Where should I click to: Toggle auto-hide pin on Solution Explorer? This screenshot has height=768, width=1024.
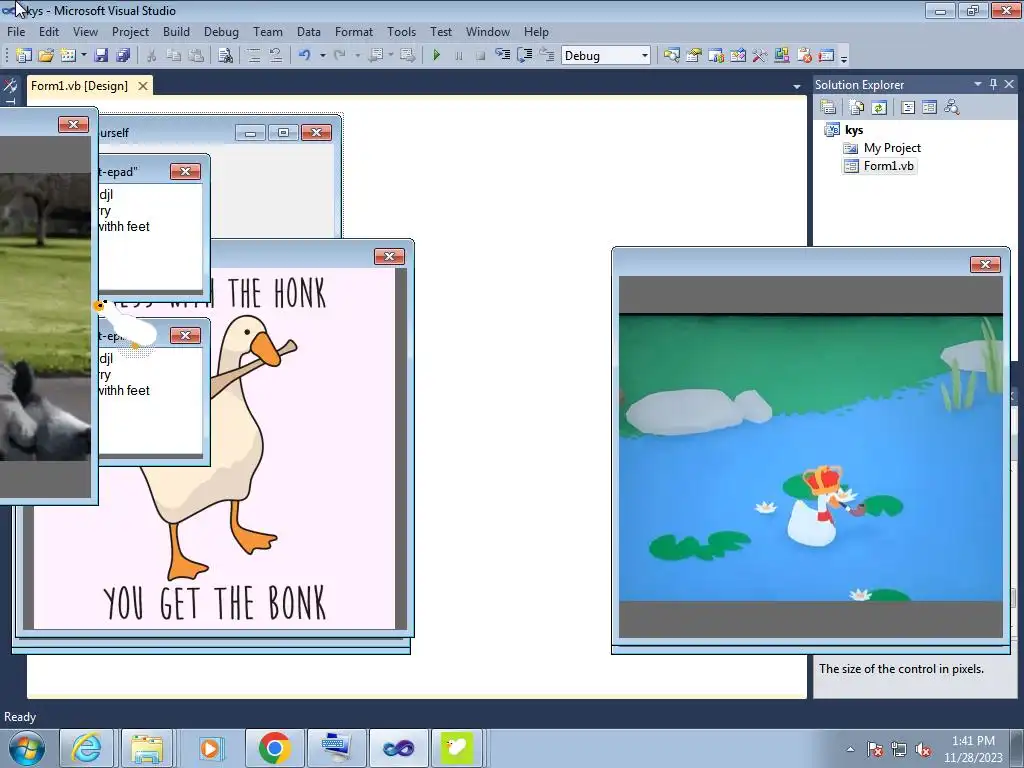click(993, 84)
